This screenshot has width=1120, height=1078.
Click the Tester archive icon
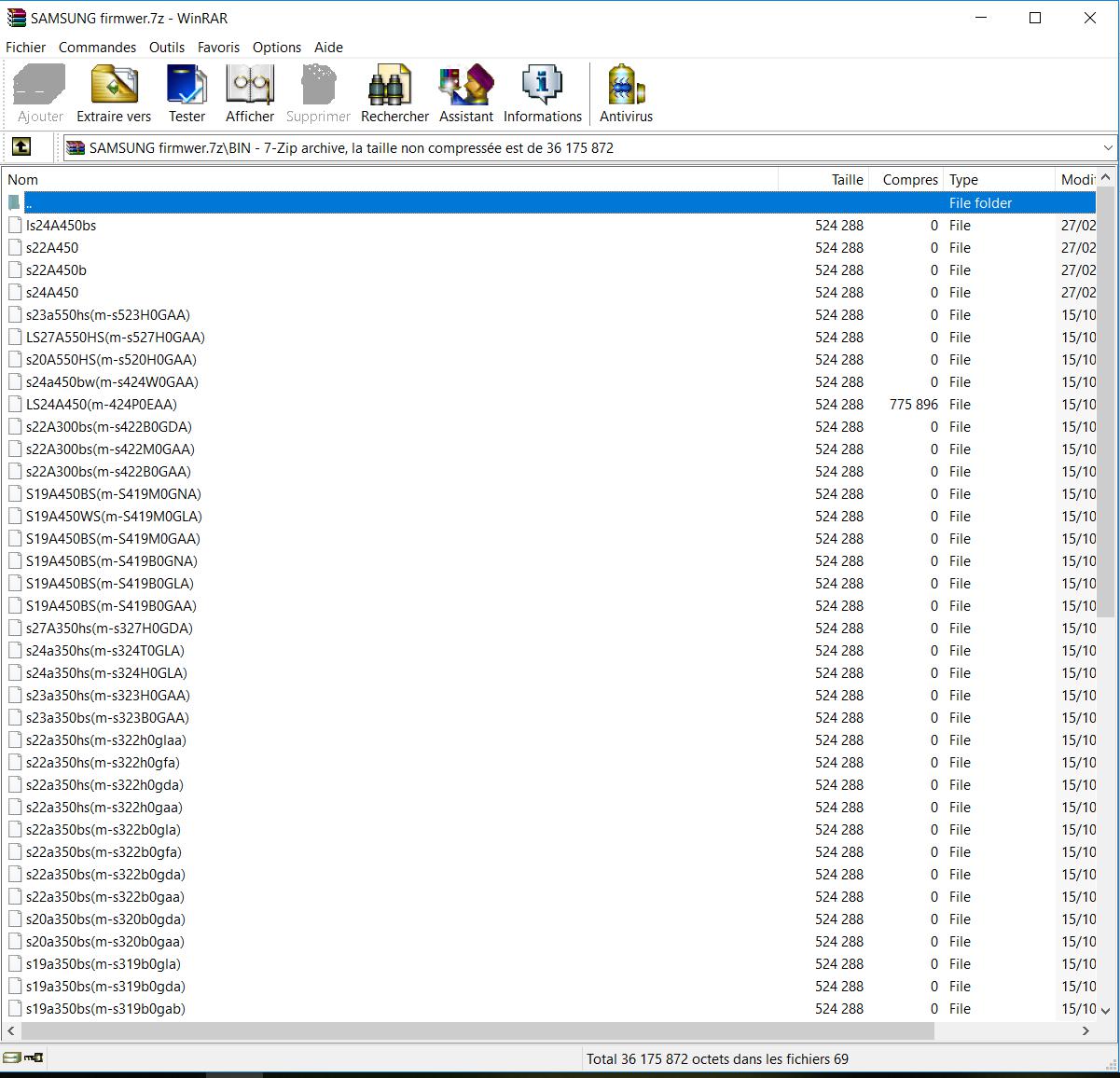tap(186, 90)
